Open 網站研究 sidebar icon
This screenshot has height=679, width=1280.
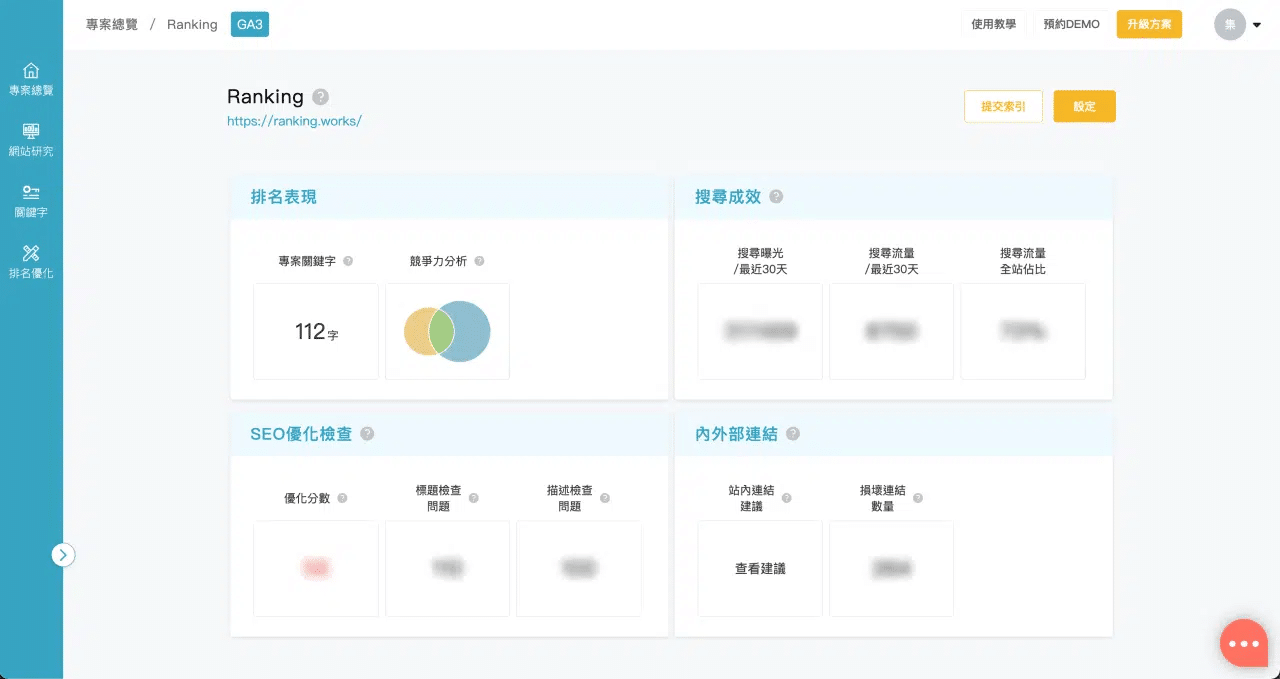point(31,133)
